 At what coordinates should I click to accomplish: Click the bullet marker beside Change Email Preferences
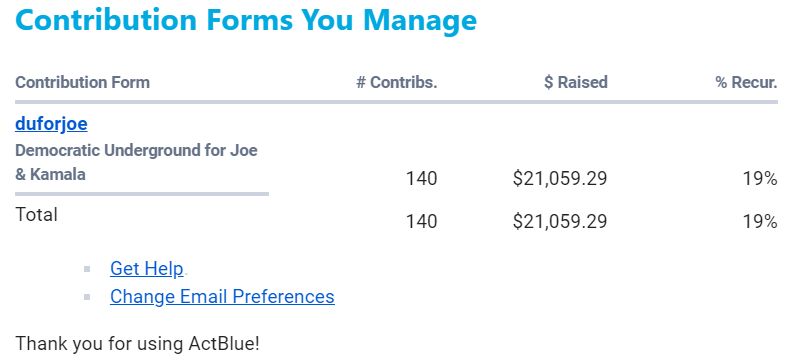pos(87,297)
